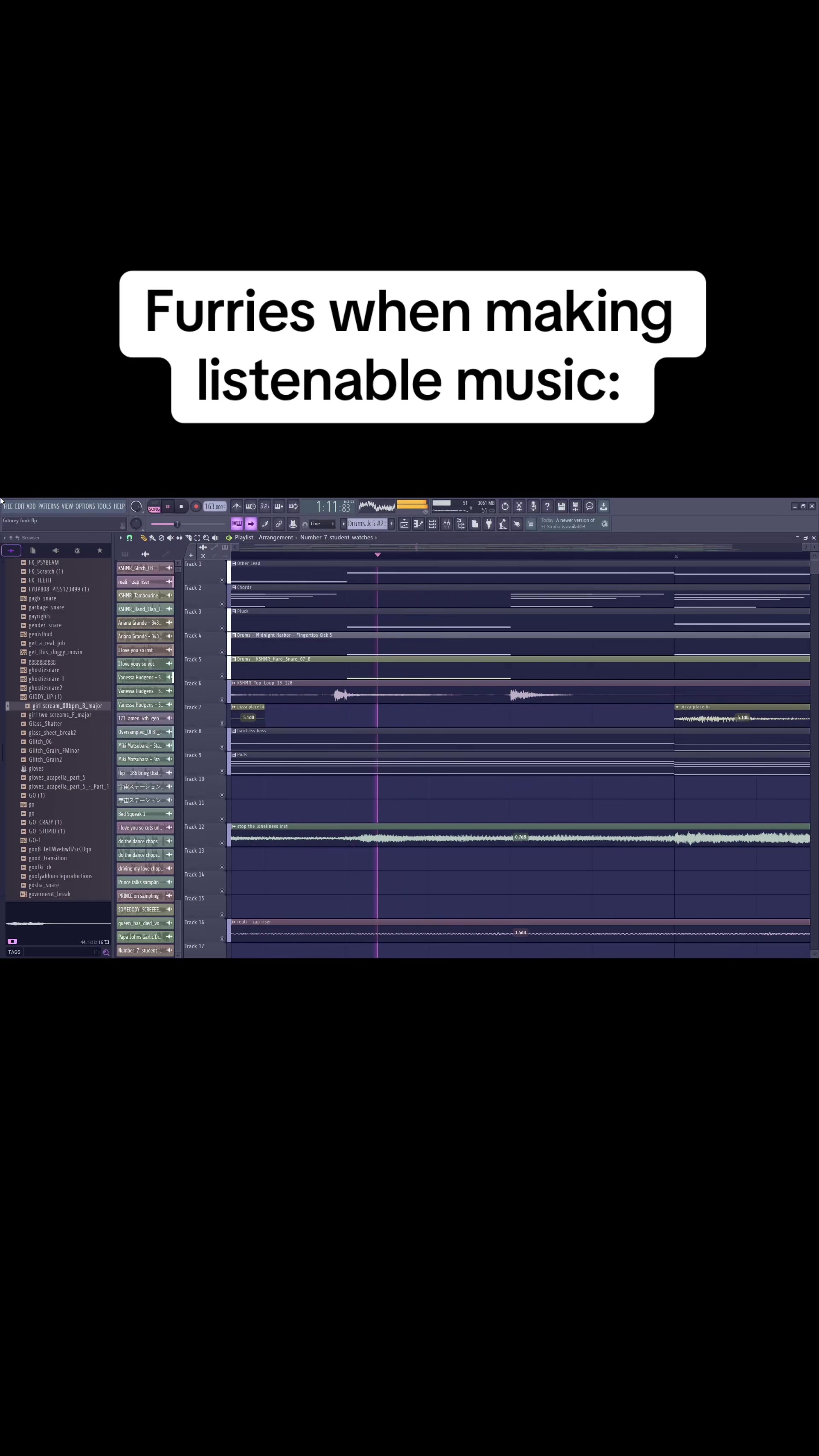Toggle mute dot on Track 12
The width and height of the screenshot is (819, 1456).
[x=222, y=843]
